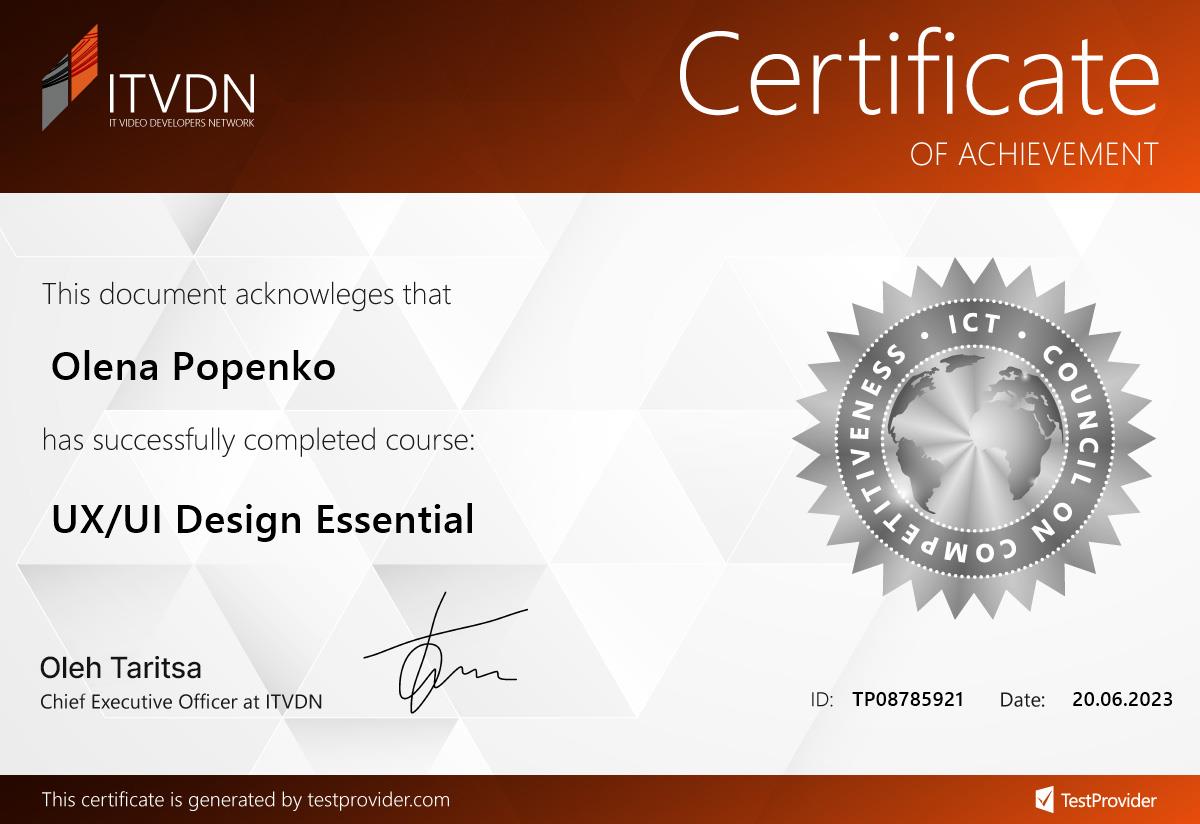This screenshot has height=824, width=1200.
Task: Click the signer name Oleh Taritsa
Action: point(120,667)
